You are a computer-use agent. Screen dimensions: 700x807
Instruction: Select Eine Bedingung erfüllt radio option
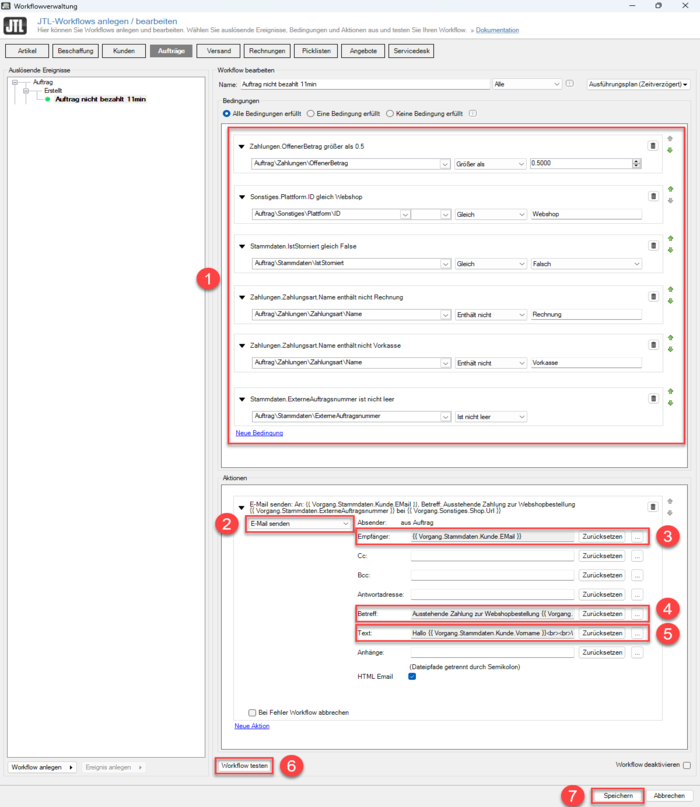coord(311,114)
